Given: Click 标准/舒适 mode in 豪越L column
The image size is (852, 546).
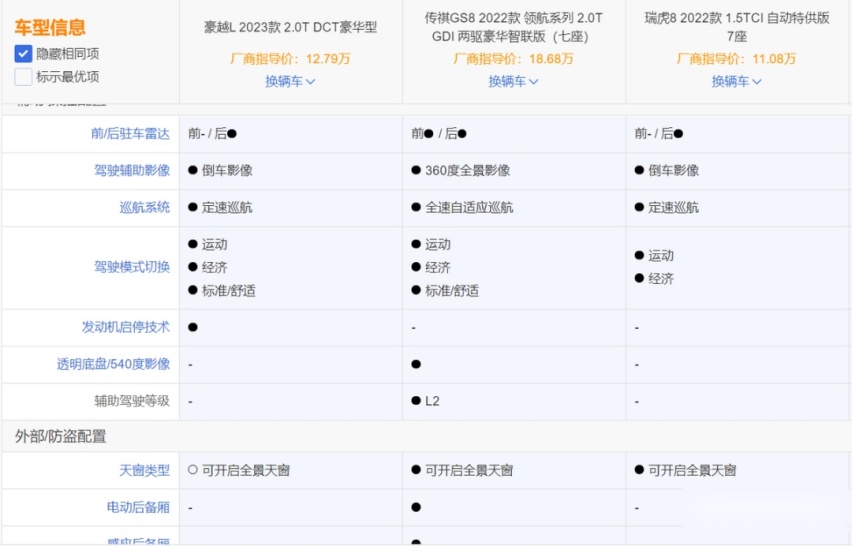Looking at the screenshot, I should pyautogui.click(x=222, y=291).
